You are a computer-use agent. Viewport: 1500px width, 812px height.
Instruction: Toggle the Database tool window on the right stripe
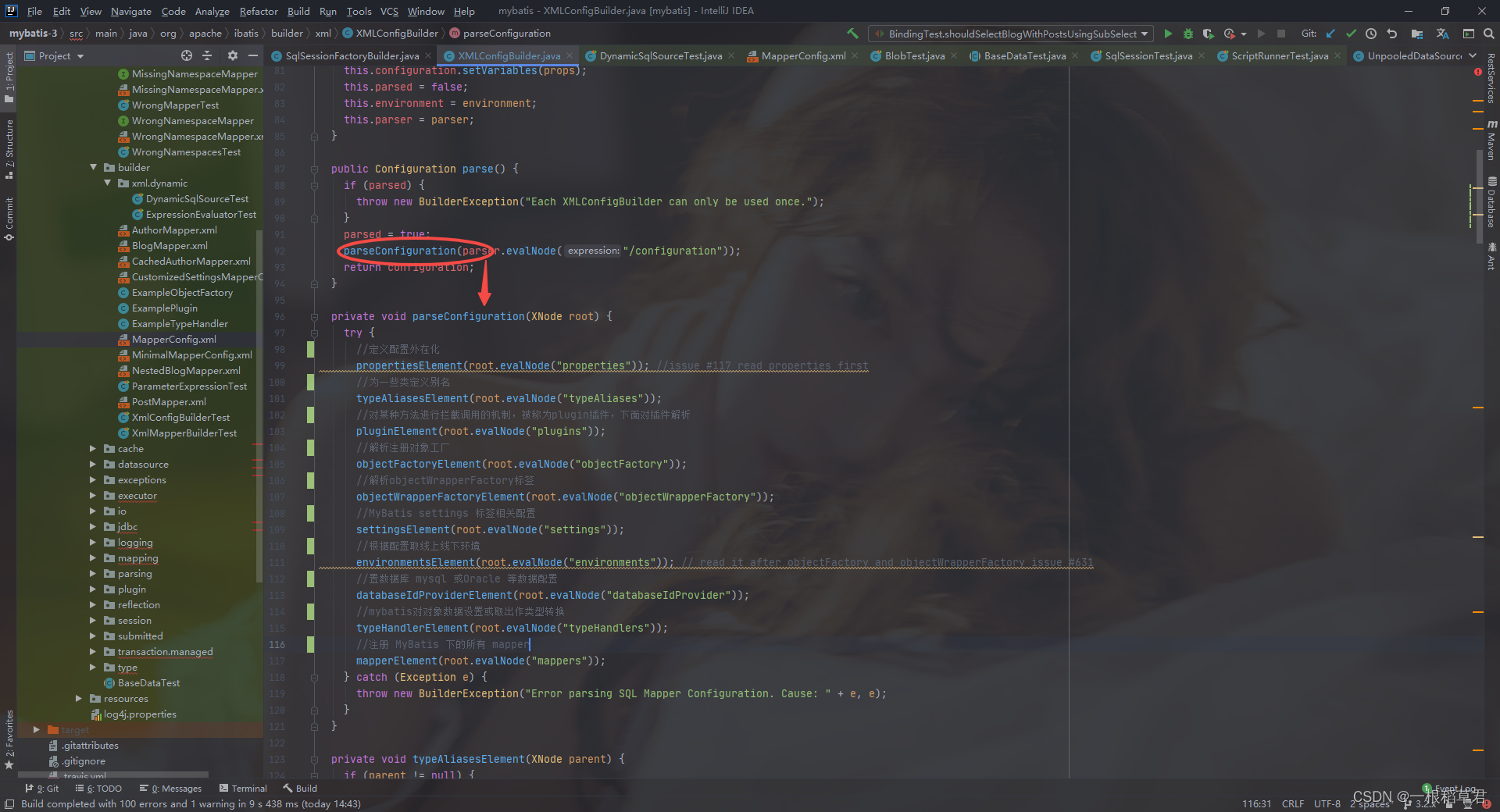[x=1491, y=201]
